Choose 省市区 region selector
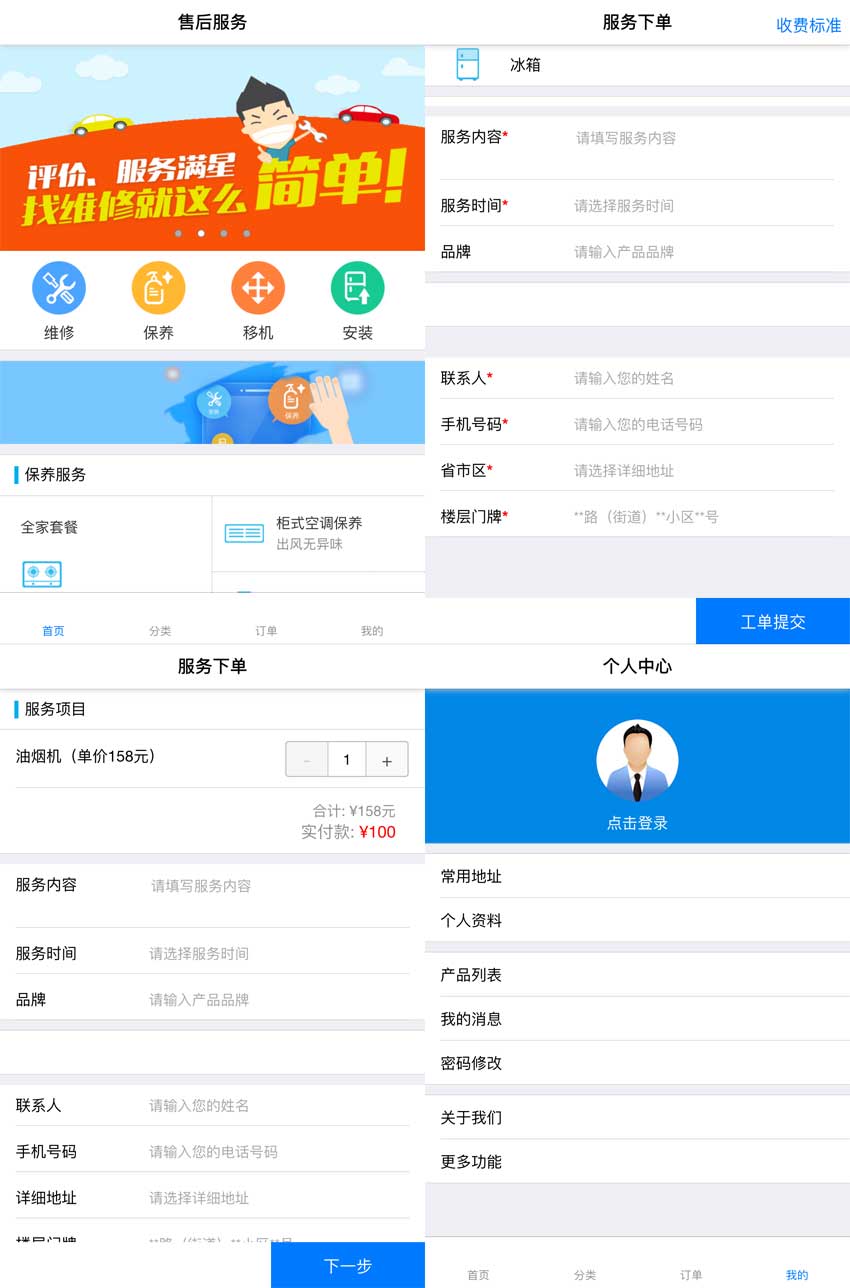Image resolution: width=850 pixels, height=1288 pixels. coord(702,471)
